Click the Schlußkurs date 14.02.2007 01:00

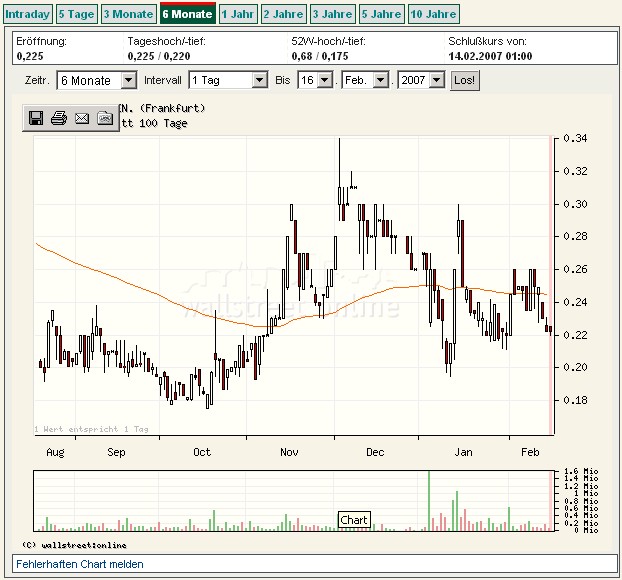[x=490, y=56]
